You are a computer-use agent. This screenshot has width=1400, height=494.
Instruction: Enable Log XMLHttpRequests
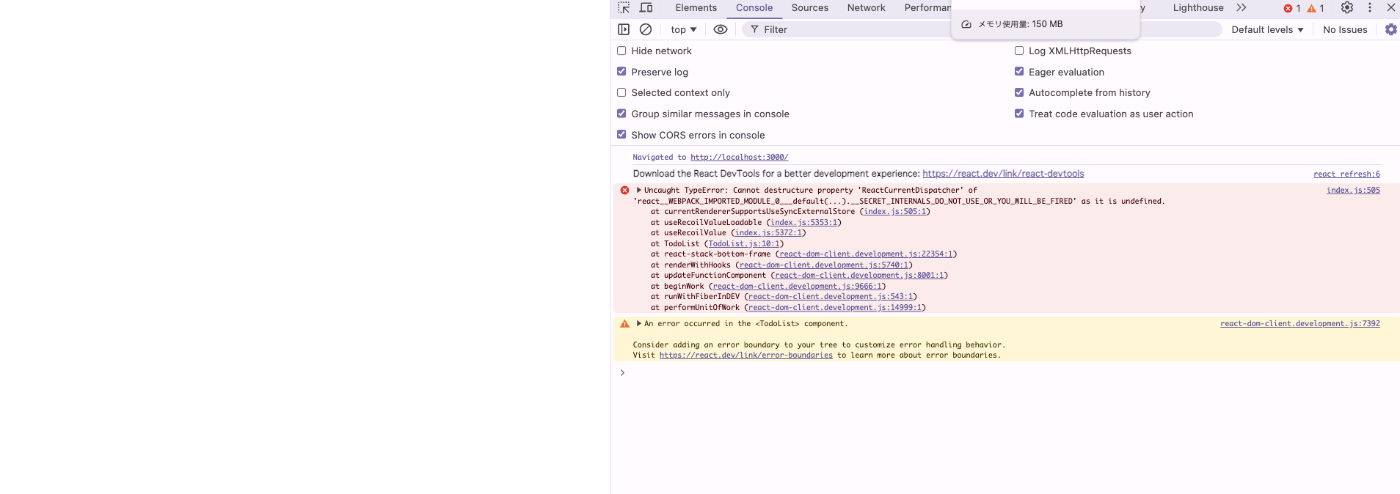1020,51
